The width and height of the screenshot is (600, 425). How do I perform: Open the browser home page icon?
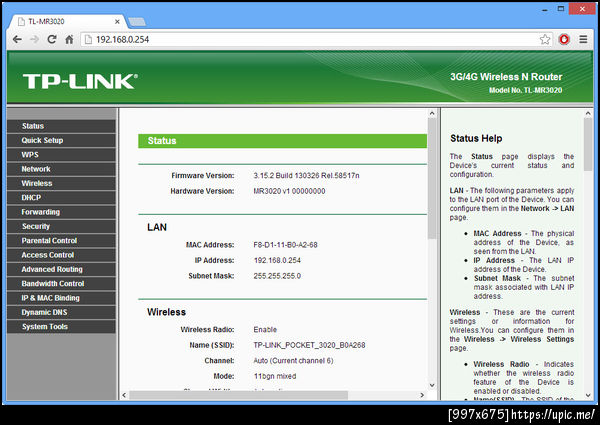point(69,39)
